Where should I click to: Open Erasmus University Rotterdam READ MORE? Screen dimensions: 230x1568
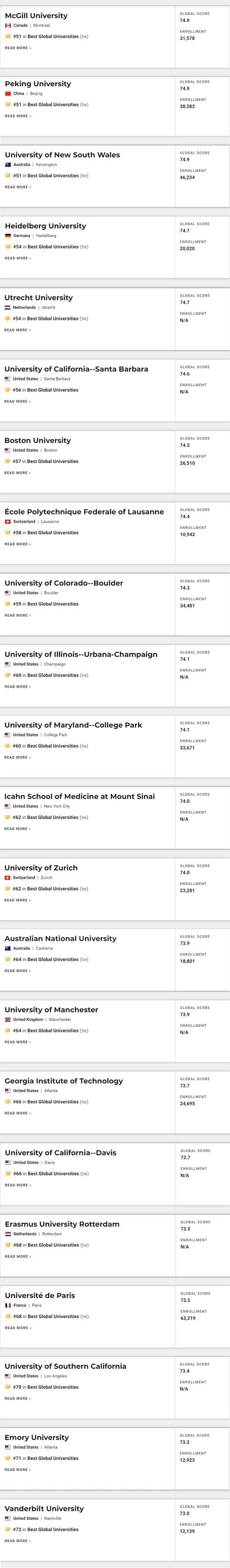[x=18, y=1256]
